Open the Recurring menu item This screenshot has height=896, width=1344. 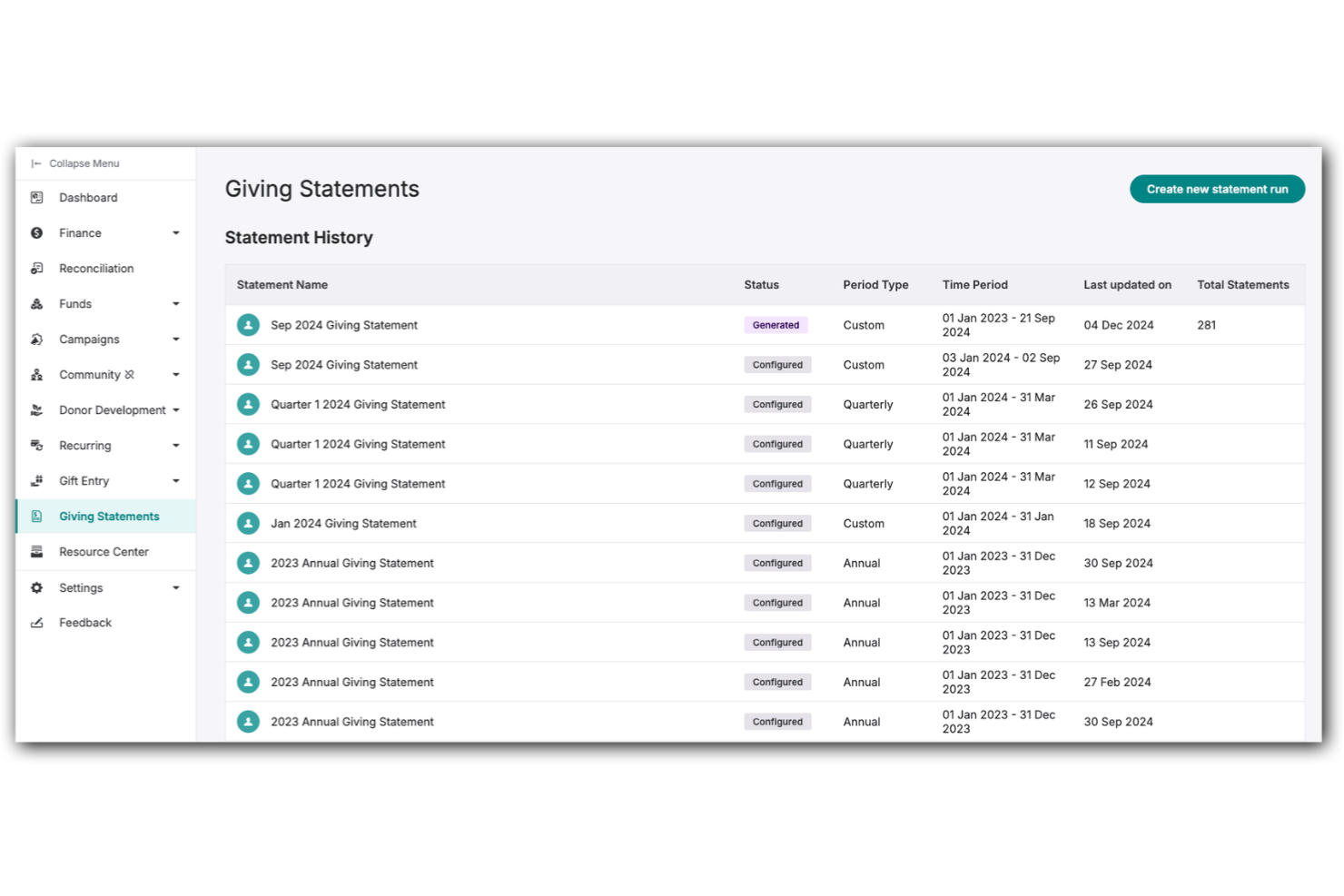coord(85,445)
